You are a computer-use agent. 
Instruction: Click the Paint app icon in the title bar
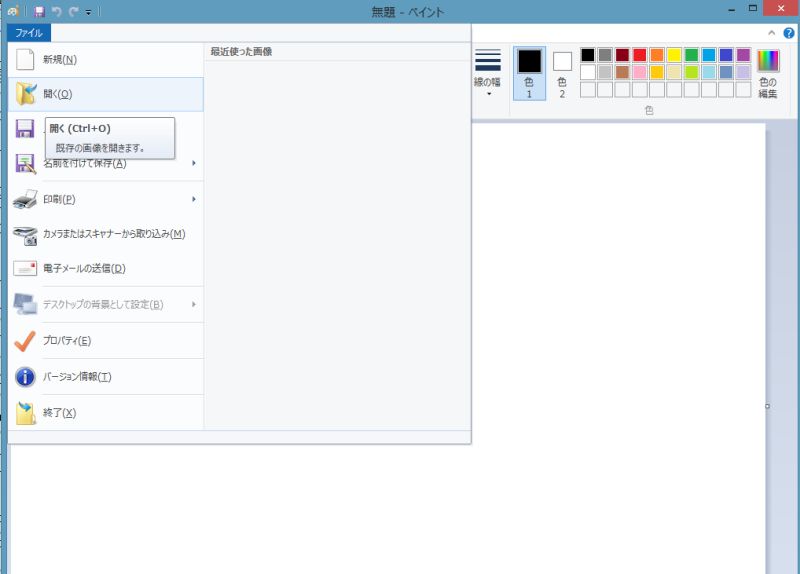(13, 11)
